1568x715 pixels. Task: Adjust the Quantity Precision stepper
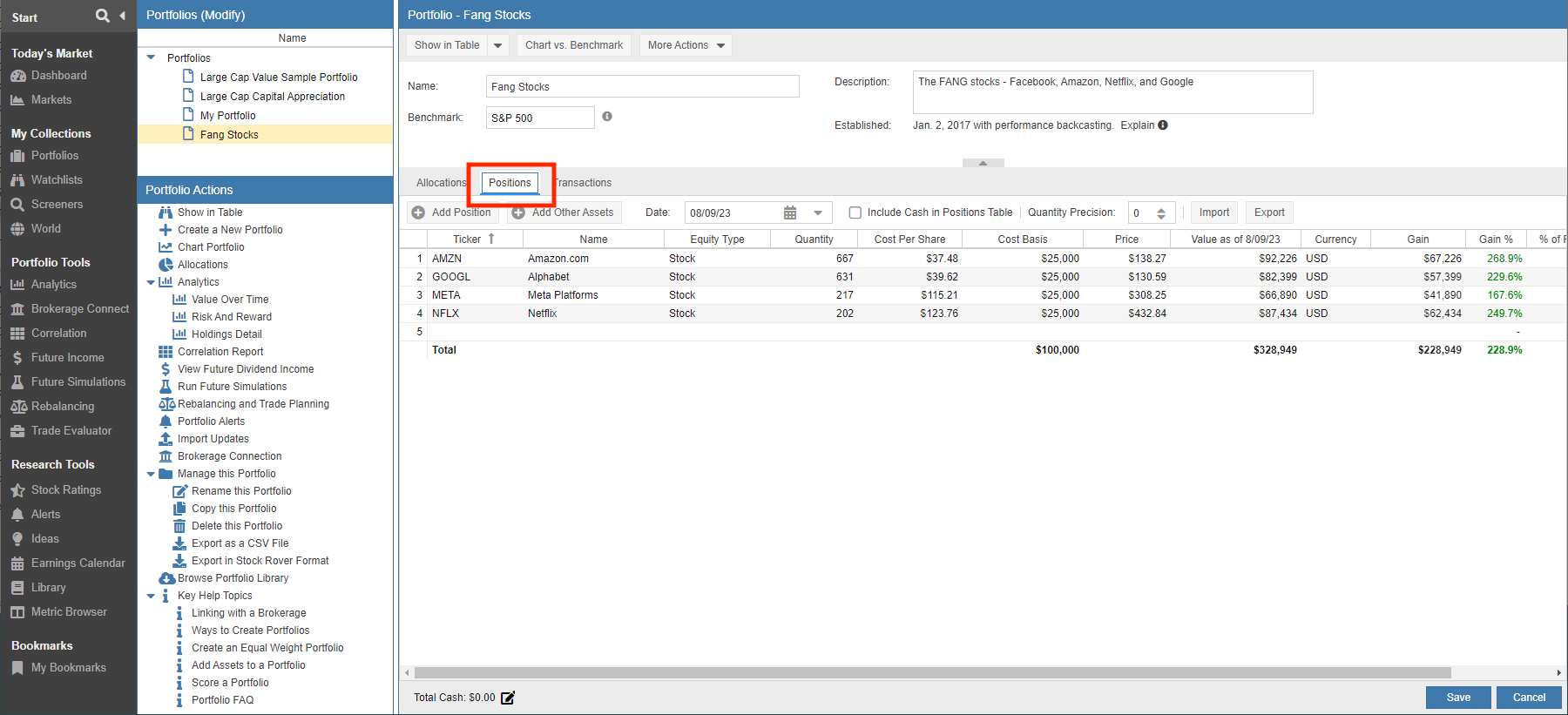coord(1161,212)
